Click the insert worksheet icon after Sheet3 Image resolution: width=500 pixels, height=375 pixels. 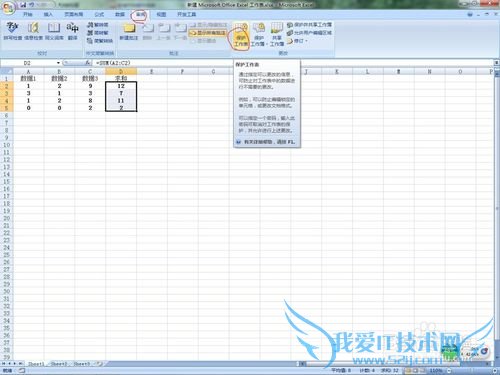pyautogui.click(x=99, y=364)
